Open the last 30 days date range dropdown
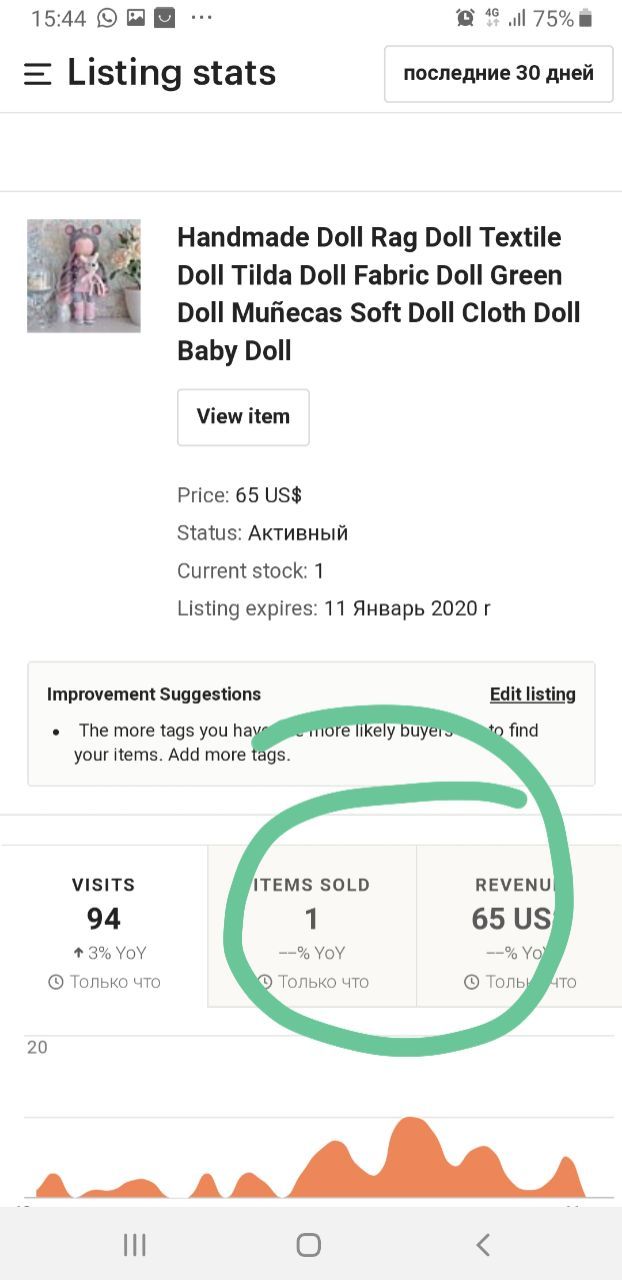This screenshot has width=622, height=1280. point(498,74)
